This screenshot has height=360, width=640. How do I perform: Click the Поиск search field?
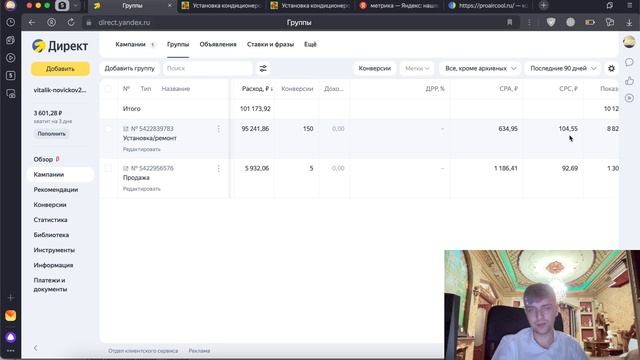207,69
